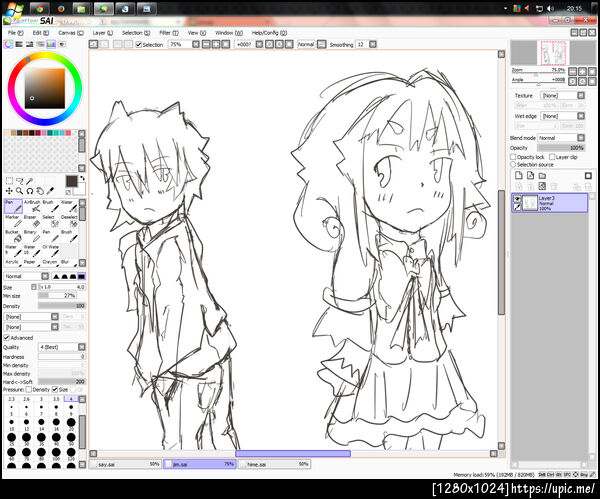Select the Zoom magnifier tool

tap(20, 191)
